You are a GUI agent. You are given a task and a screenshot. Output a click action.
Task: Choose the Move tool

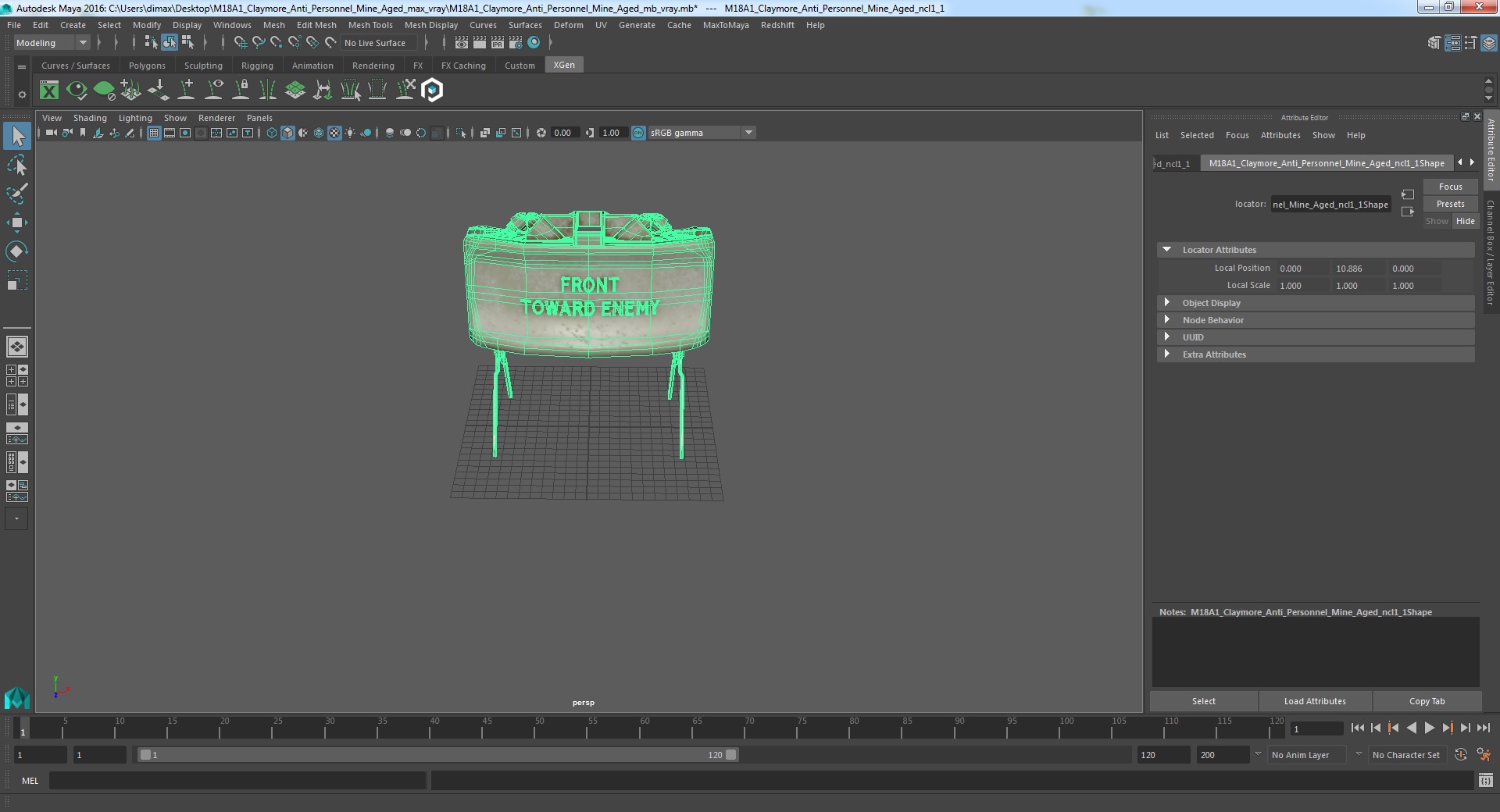tap(17, 223)
